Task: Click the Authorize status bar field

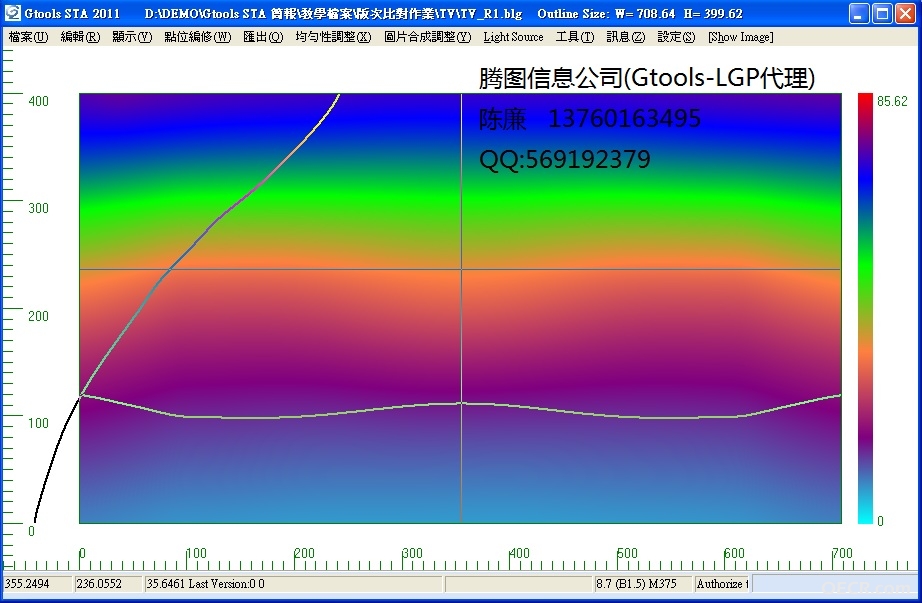Action: pyautogui.click(x=721, y=584)
